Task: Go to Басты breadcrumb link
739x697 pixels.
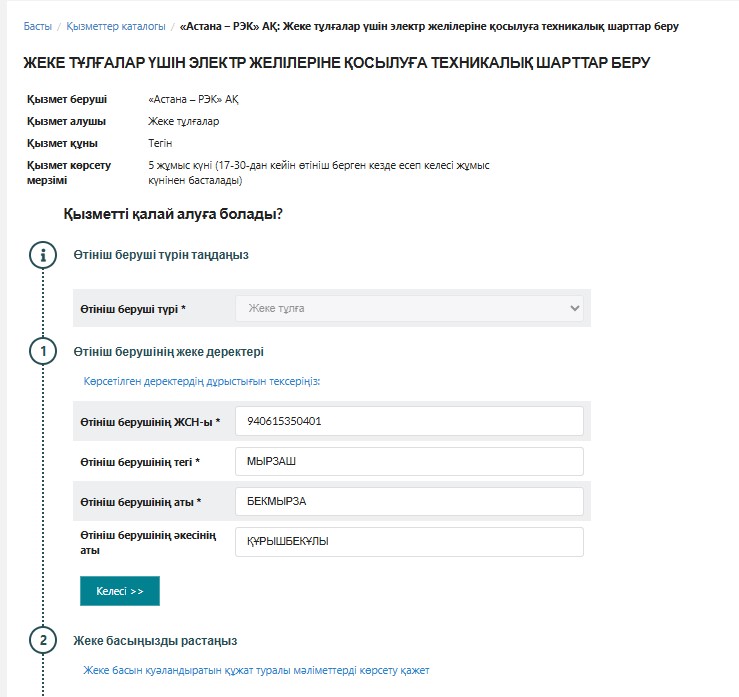Action: [37, 26]
